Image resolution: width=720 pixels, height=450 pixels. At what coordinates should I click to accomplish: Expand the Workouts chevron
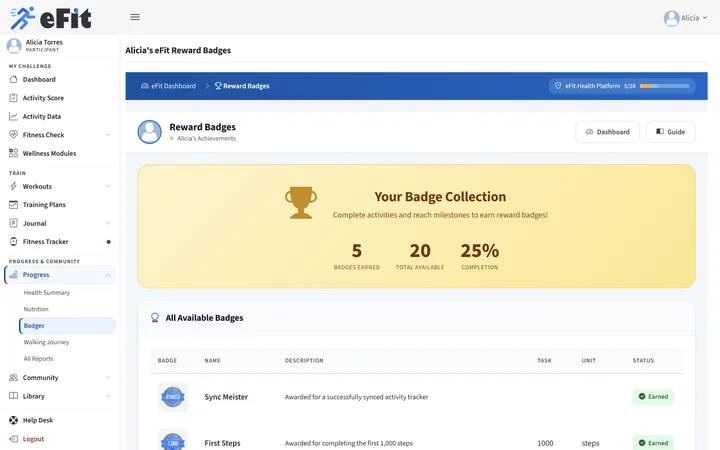107,186
